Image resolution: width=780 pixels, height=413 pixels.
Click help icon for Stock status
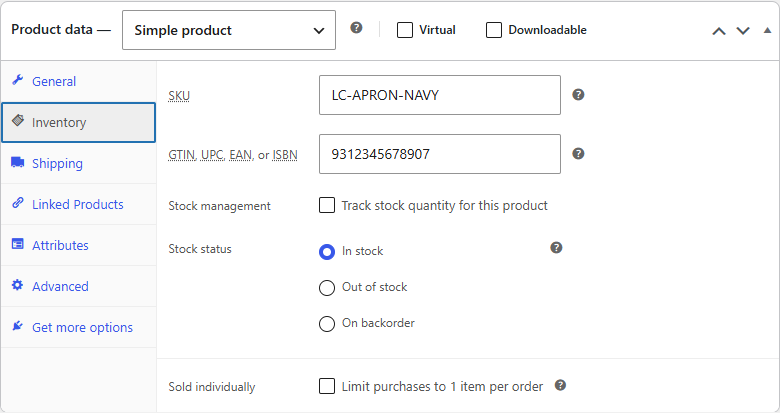pos(556,248)
